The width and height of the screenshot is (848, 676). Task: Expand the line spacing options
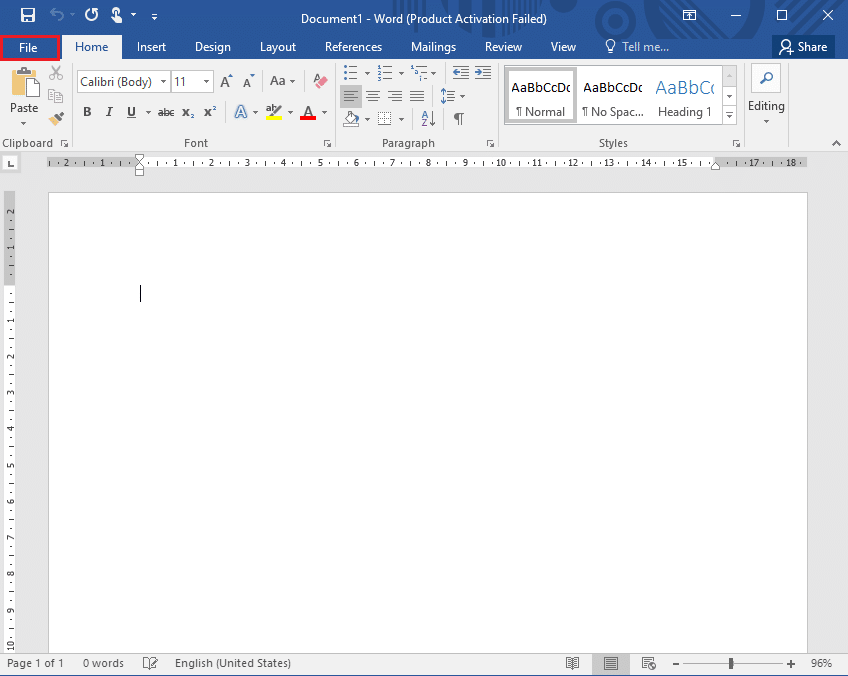460,96
